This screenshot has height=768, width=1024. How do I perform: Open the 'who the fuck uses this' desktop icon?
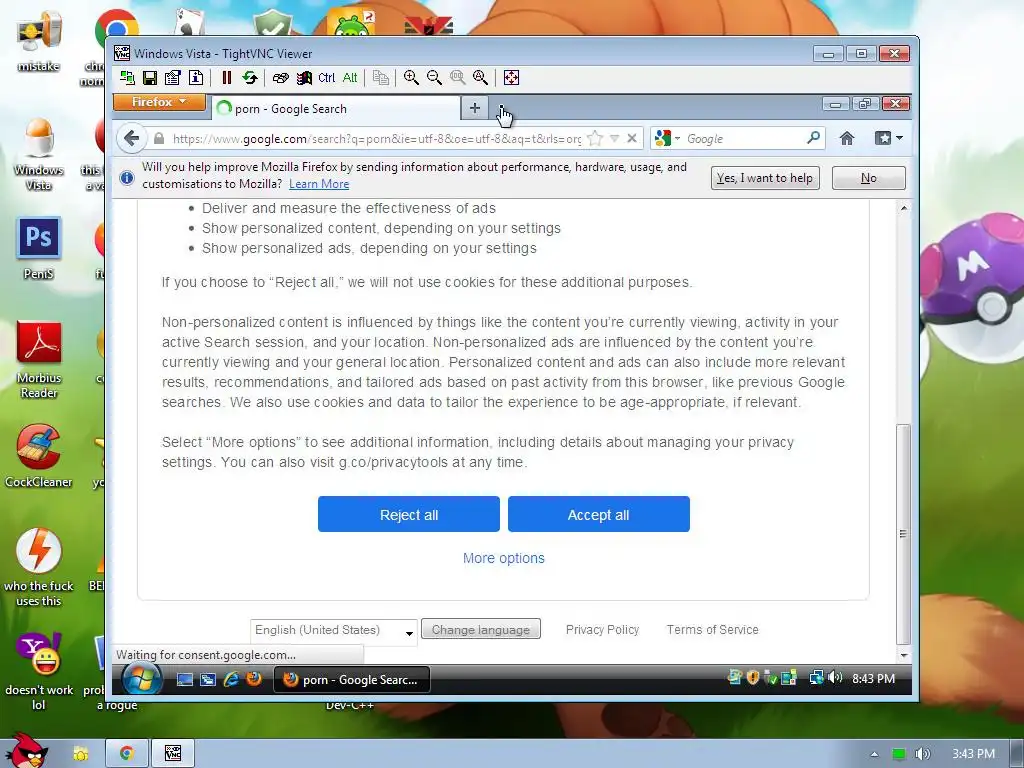point(39,567)
